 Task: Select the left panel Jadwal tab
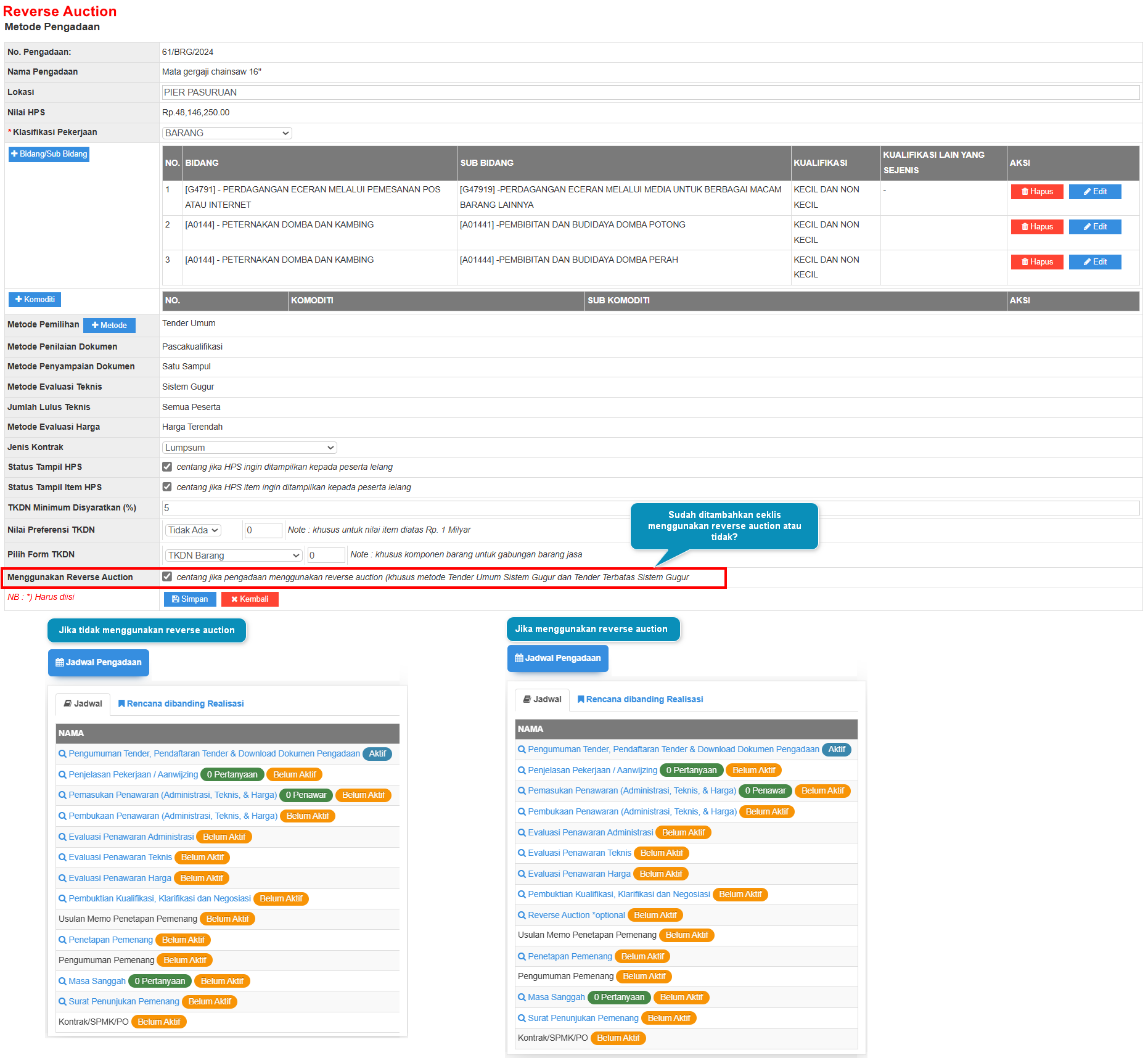[83, 703]
